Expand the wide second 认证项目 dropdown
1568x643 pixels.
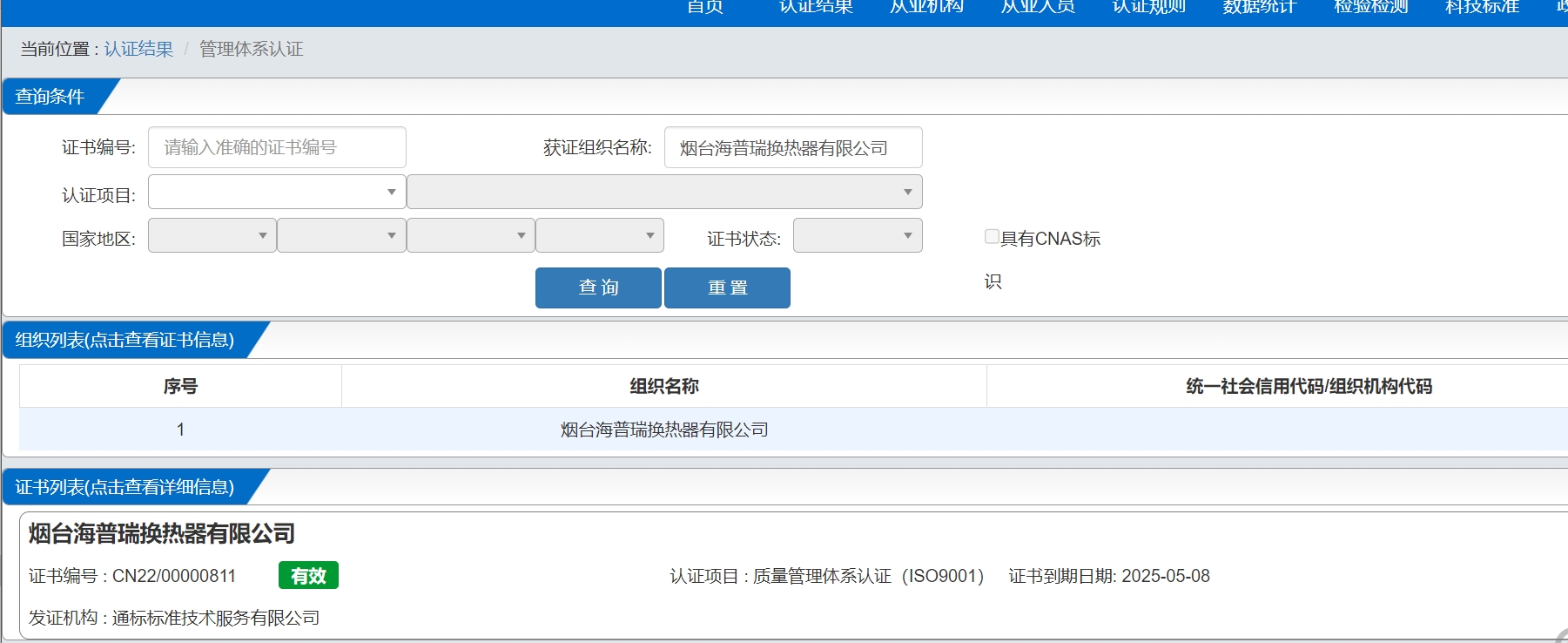664,192
